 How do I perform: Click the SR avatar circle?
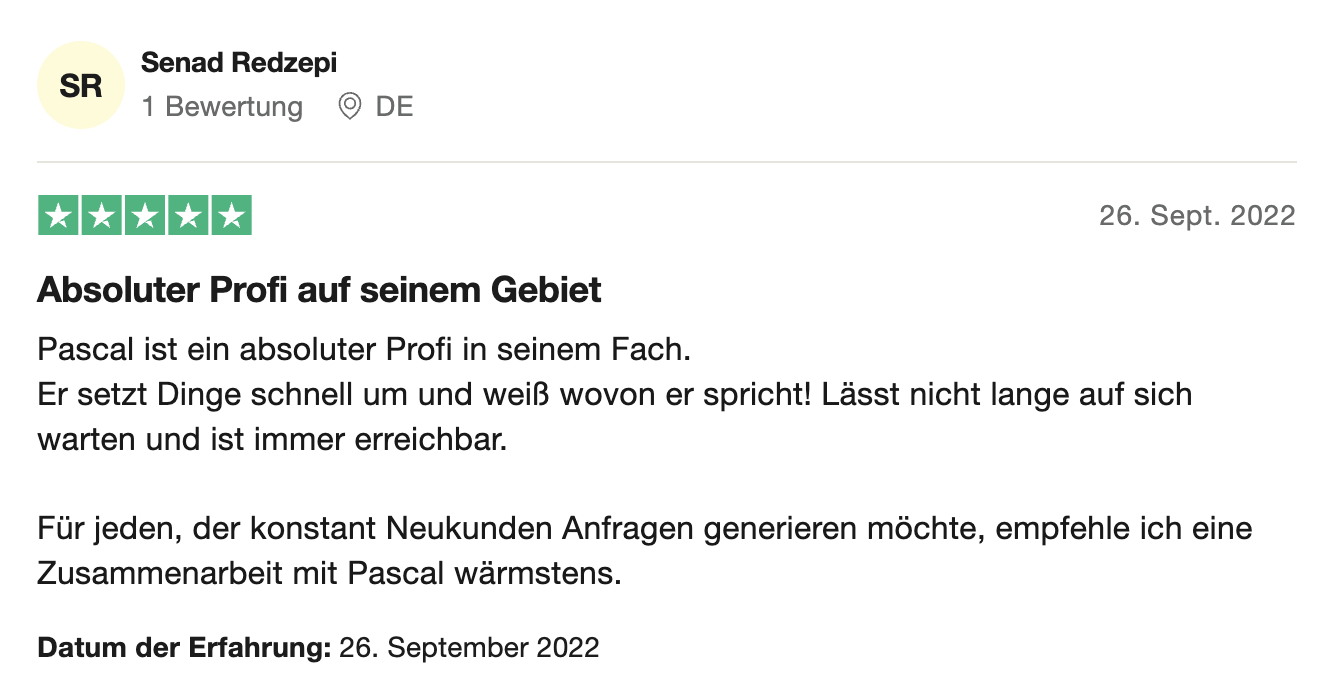point(81,86)
